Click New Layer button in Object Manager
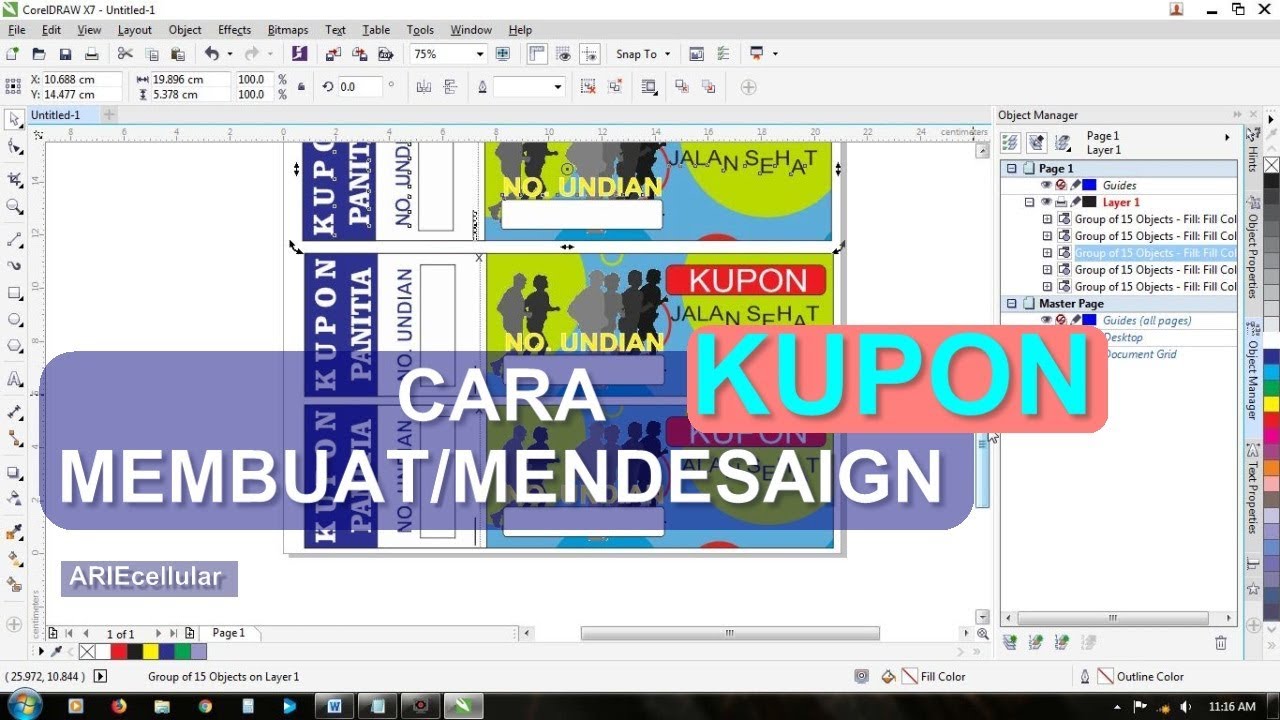1280x720 pixels. (1011, 642)
